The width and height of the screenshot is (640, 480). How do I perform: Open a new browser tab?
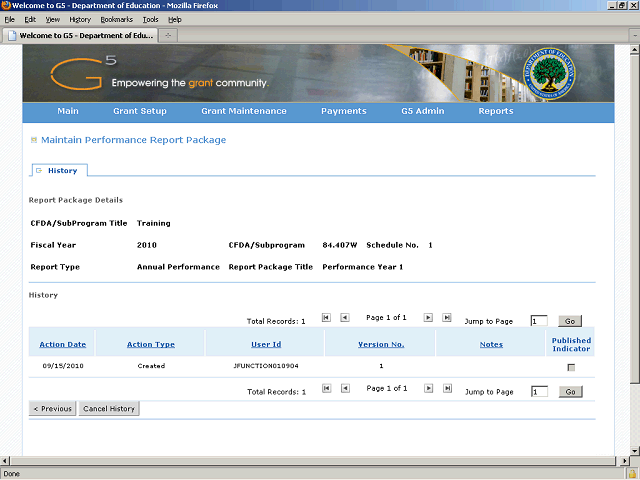point(168,36)
